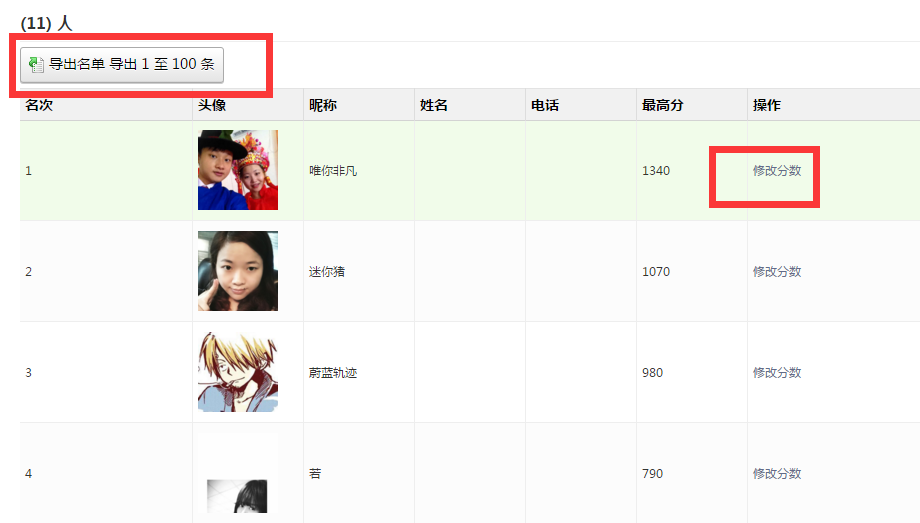This screenshot has width=920, height=523.
Task: Export the list of 1 to 100 records
Action: coord(122,65)
